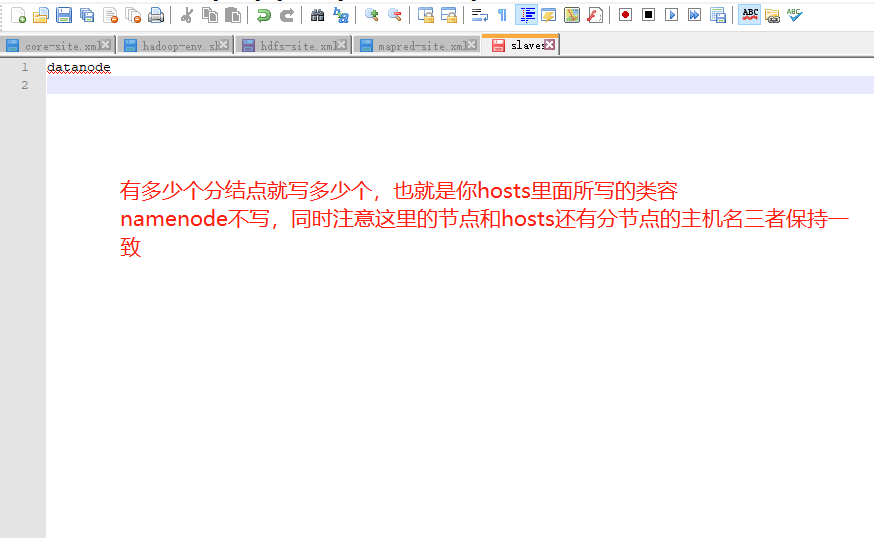Click line number 1 in the margin
Screen dimensions: 874x538
[x=25, y=67]
